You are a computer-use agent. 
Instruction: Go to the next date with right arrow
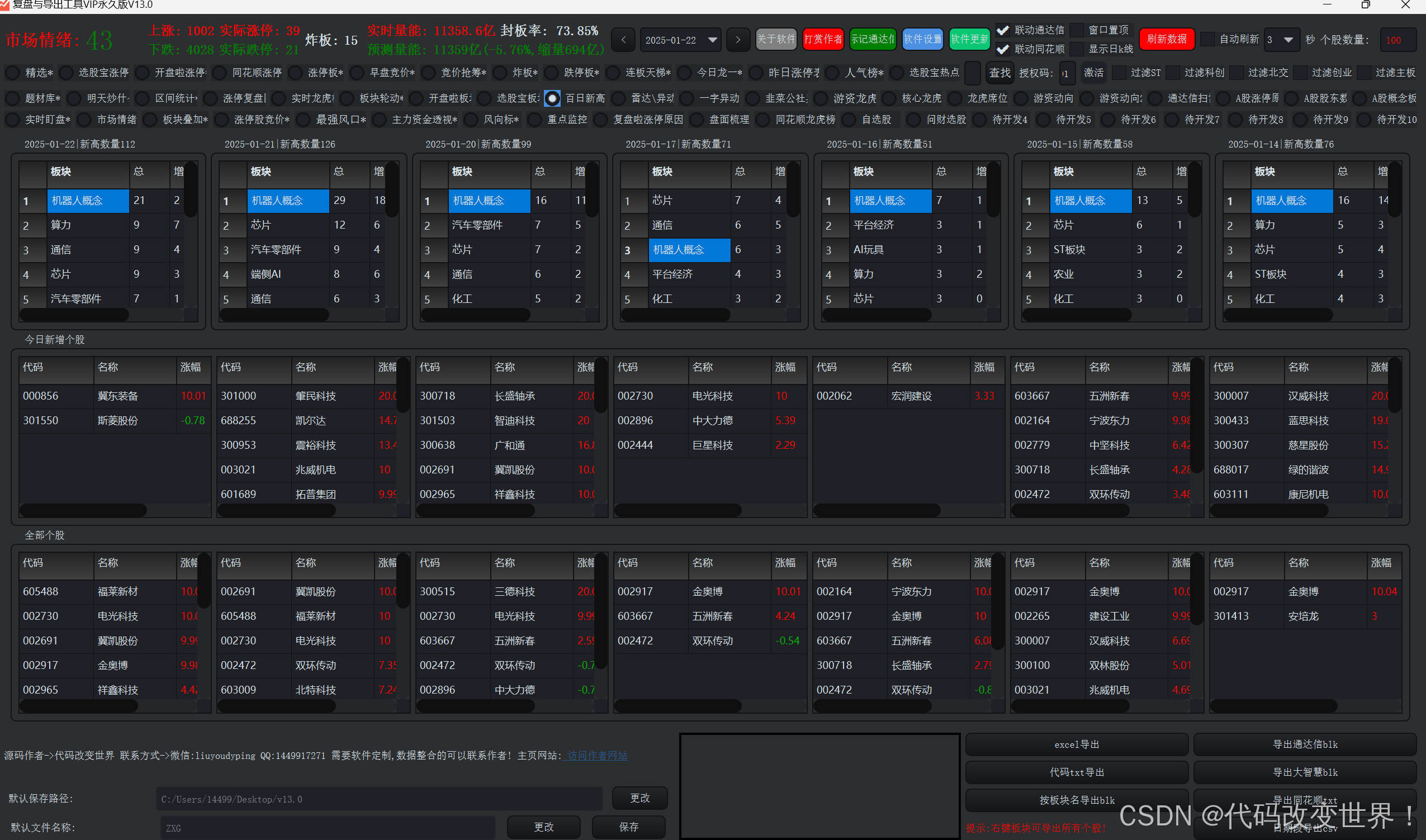click(x=738, y=40)
